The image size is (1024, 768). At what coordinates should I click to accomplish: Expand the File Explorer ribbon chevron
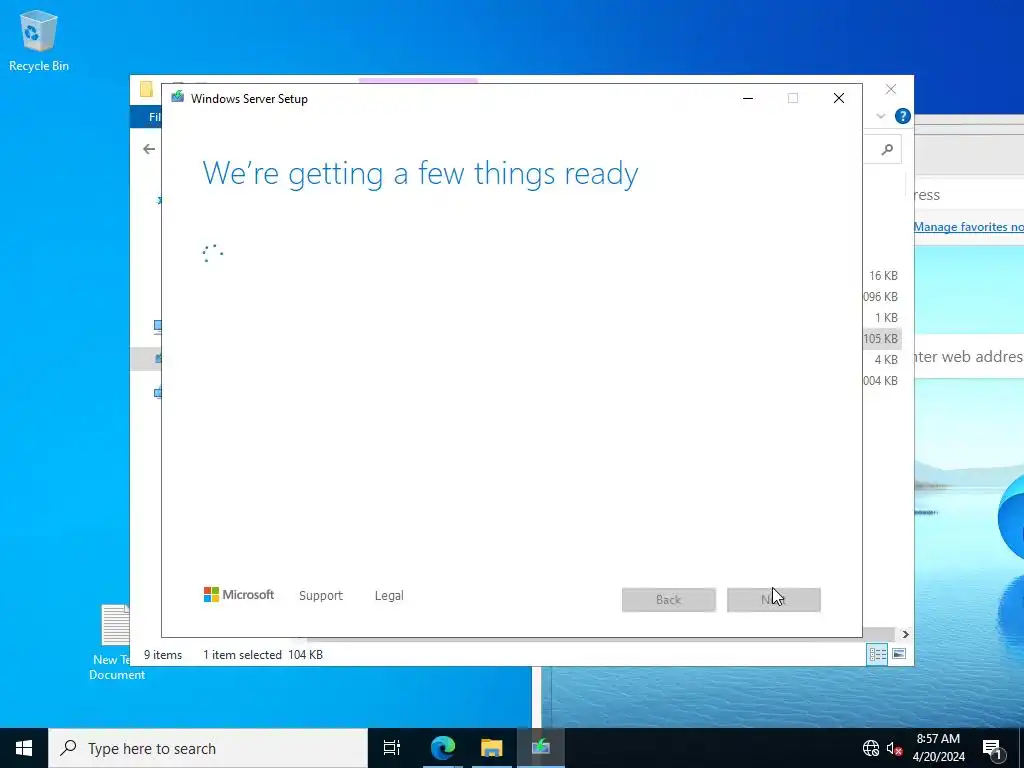point(880,116)
